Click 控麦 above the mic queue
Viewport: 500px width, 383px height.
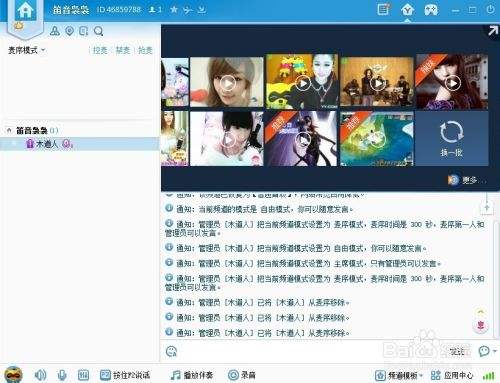(x=100, y=50)
